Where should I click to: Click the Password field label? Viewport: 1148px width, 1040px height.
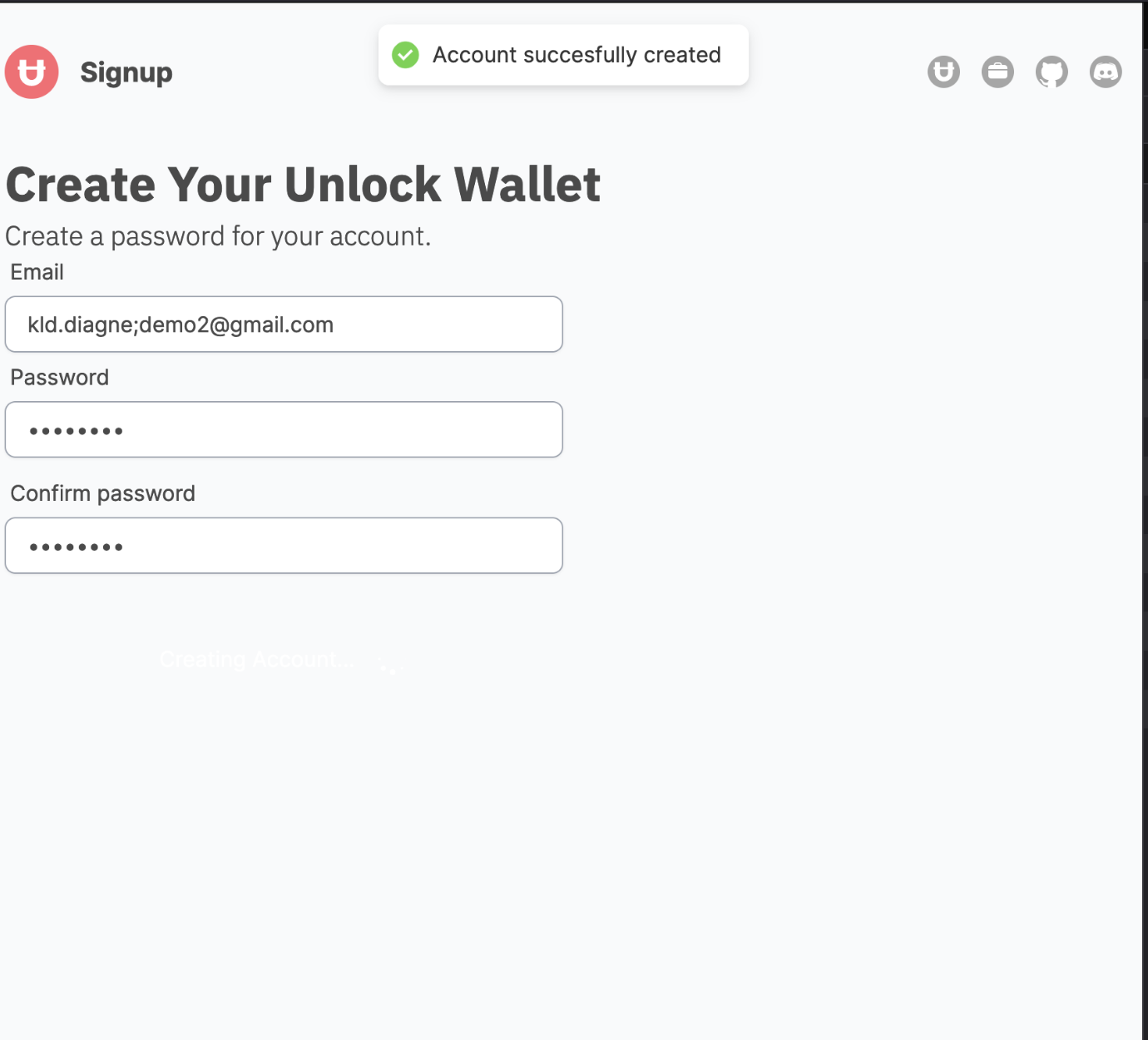point(59,377)
